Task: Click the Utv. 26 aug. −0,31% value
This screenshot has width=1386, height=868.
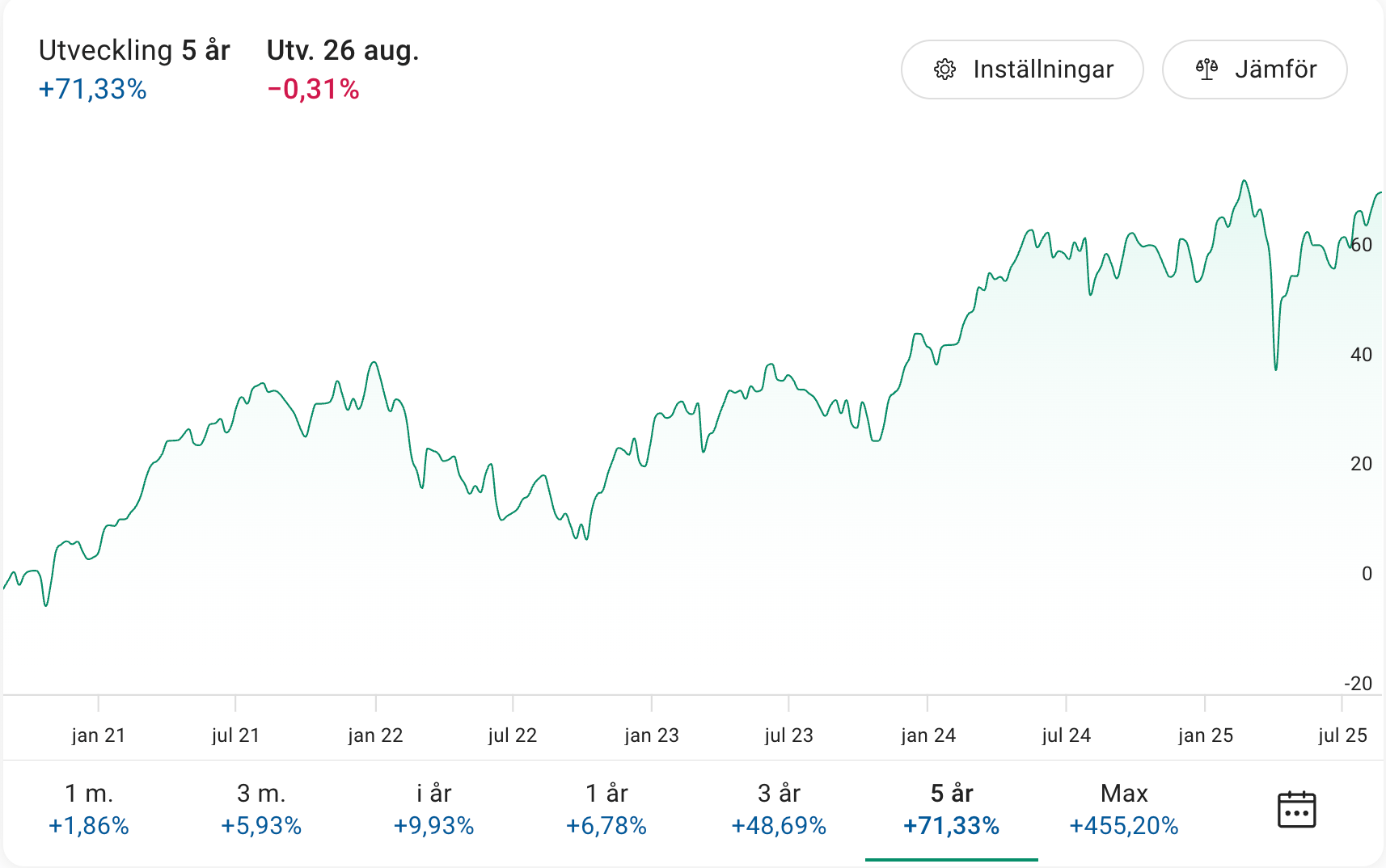Action: point(314,89)
